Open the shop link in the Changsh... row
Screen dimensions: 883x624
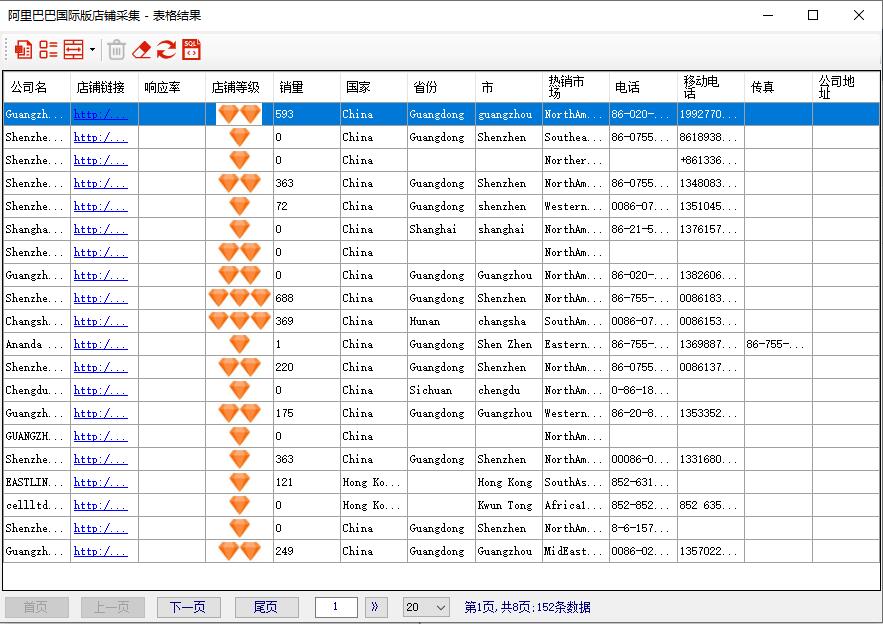[x=100, y=321]
